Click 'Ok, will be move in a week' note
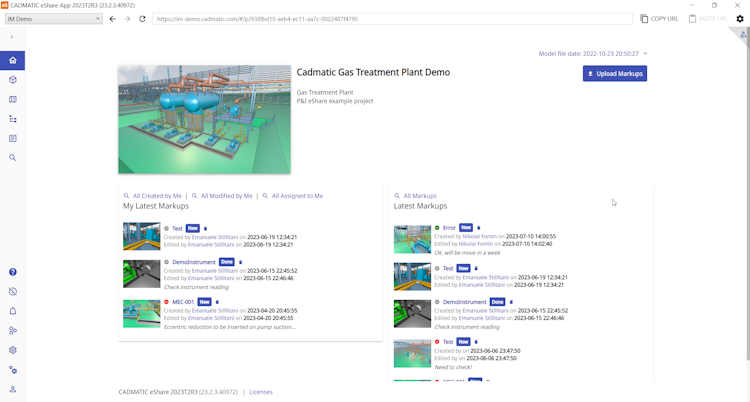The image size is (750, 402). pos(467,253)
